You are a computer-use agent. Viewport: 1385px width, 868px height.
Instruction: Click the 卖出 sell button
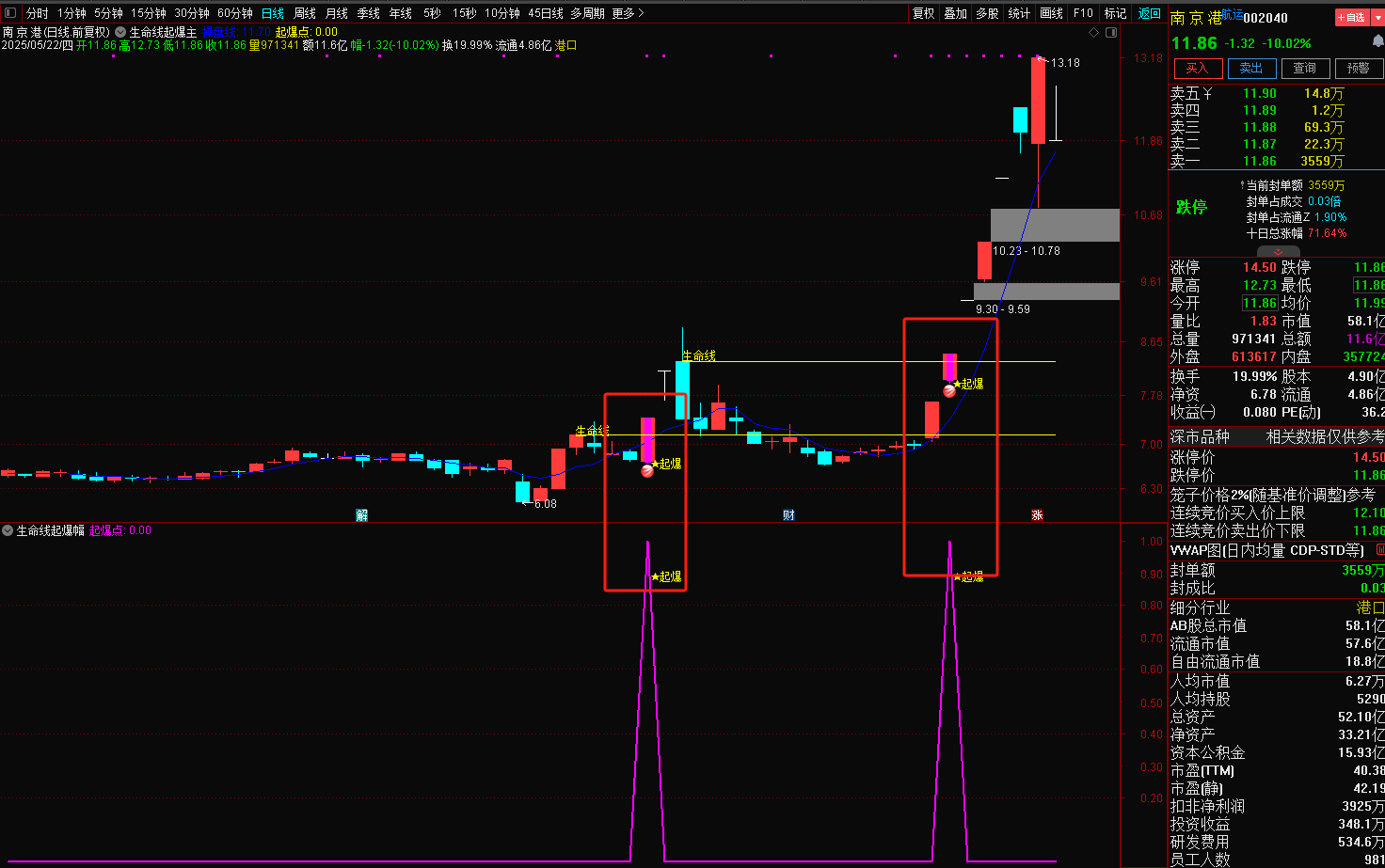coord(1251,68)
